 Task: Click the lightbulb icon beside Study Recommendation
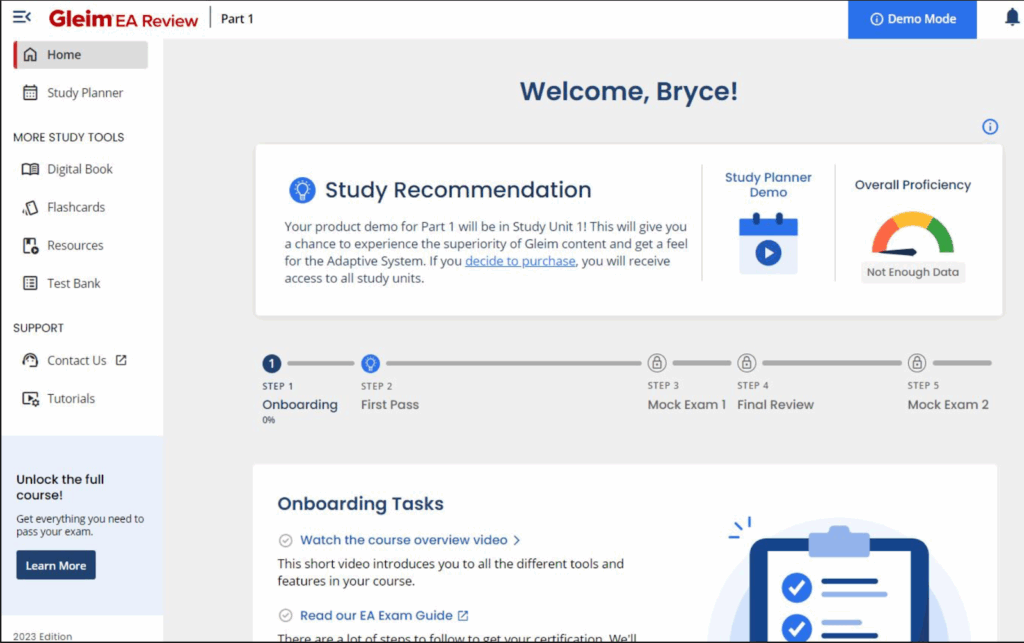[302, 190]
